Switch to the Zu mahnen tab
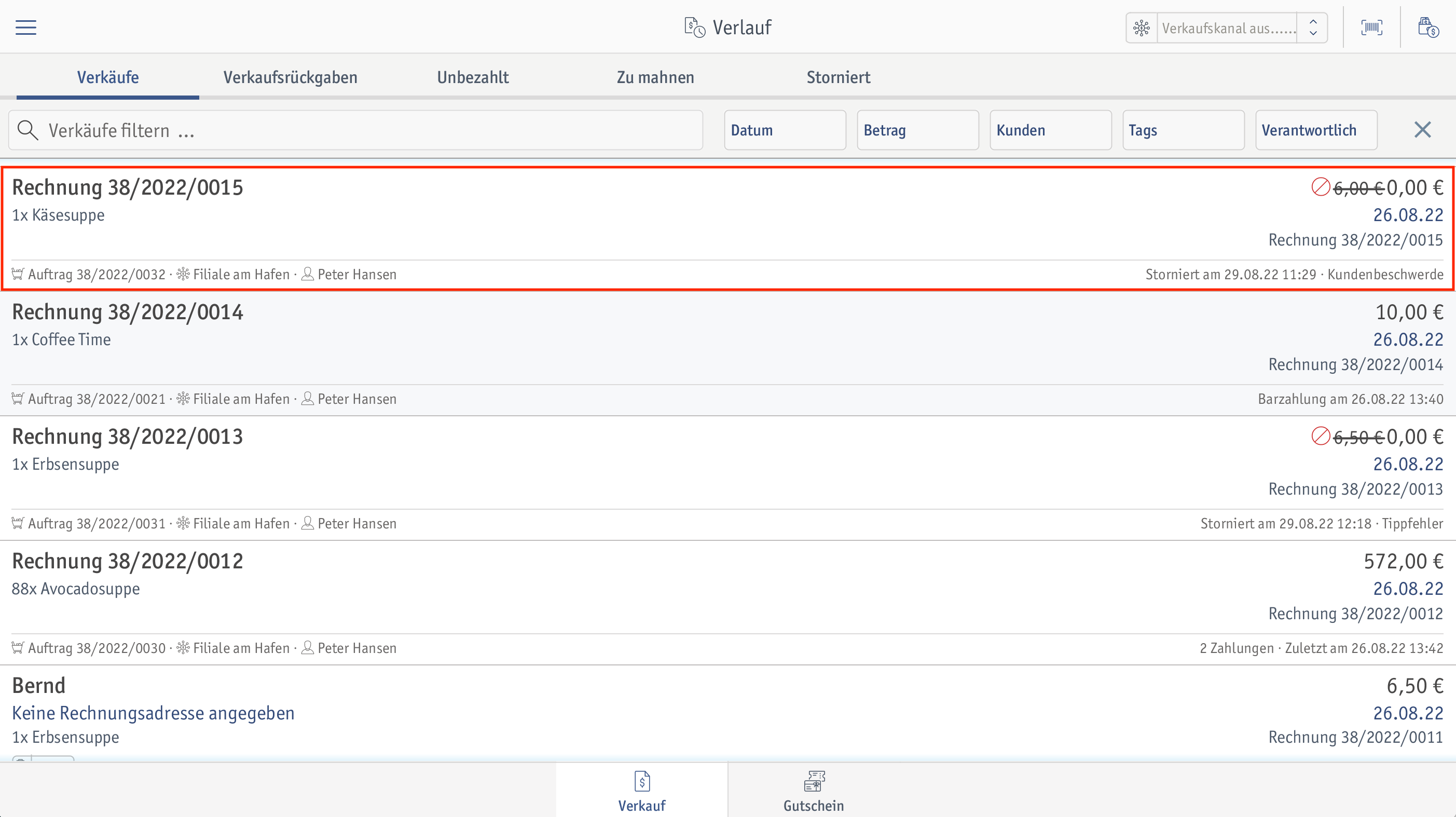The image size is (1456, 817). pyautogui.click(x=656, y=77)
